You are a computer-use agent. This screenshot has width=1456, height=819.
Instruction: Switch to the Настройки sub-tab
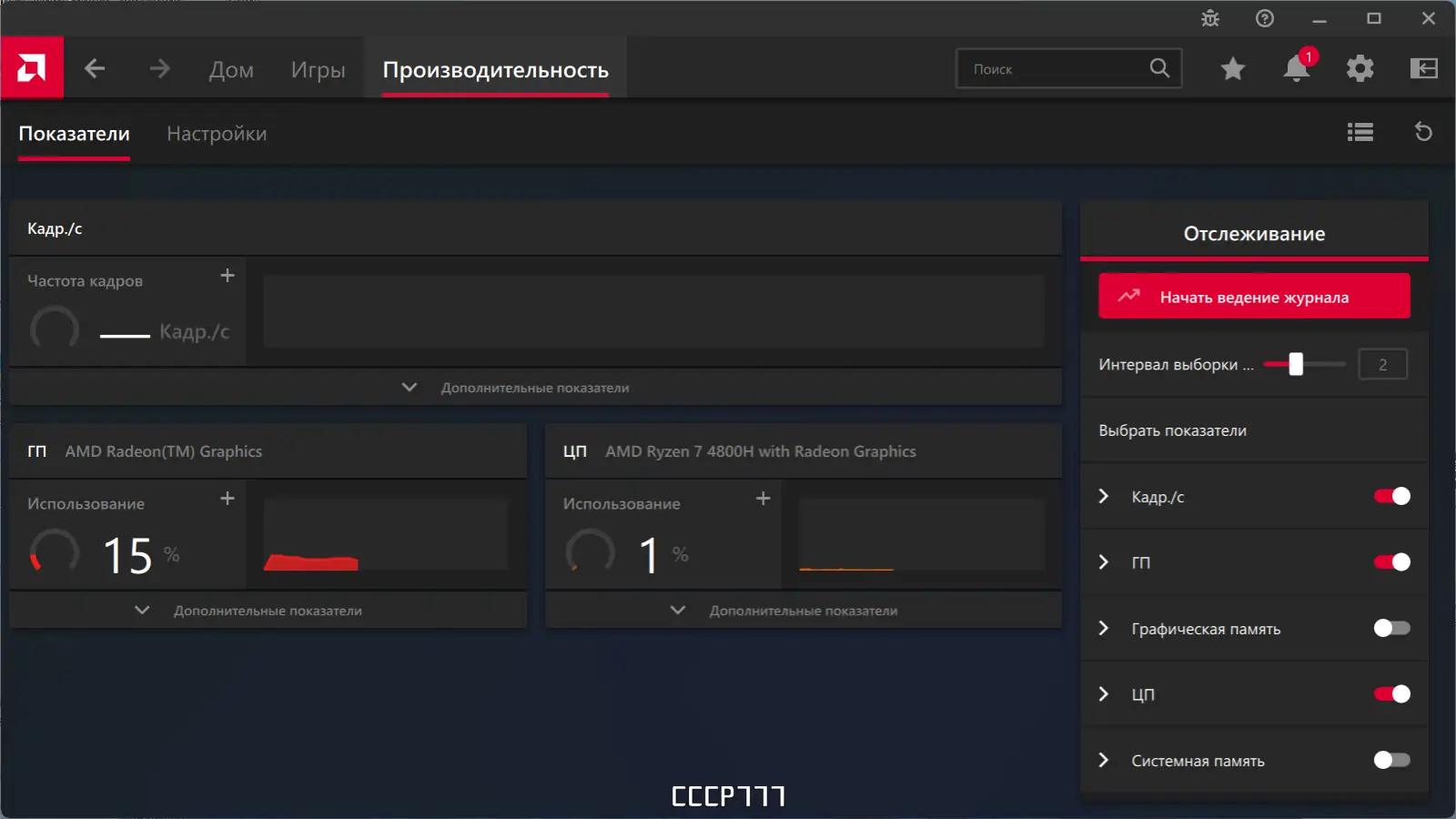point(217,134)
